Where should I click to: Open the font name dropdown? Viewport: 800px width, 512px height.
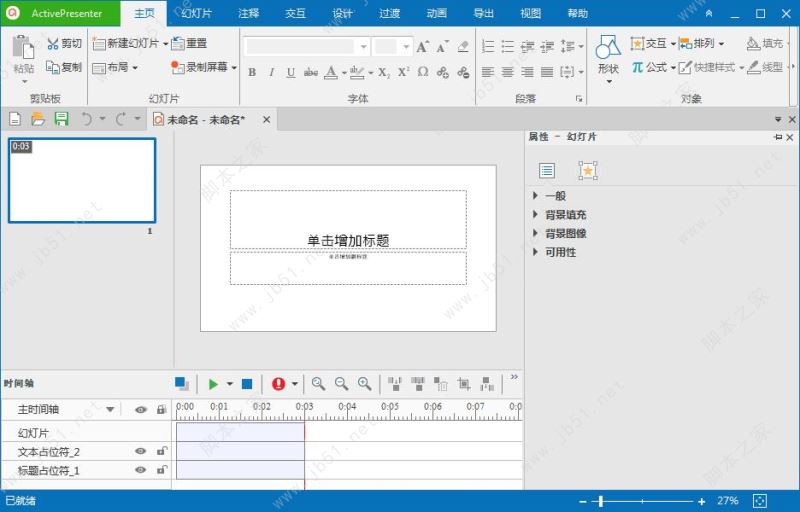[363, 47]
